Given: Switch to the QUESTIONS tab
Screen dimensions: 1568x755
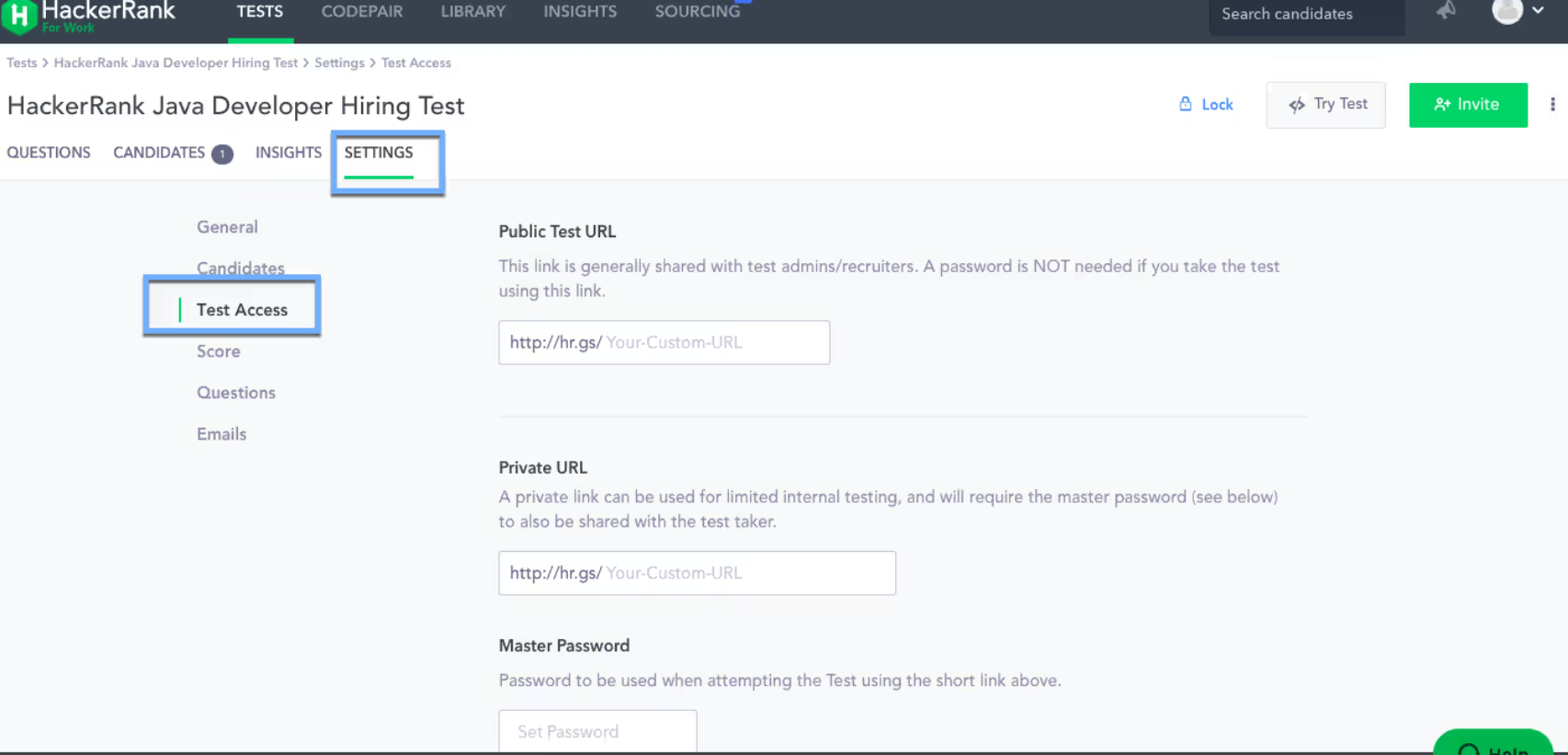Looking at the screenshot, I should click(49, 153).
